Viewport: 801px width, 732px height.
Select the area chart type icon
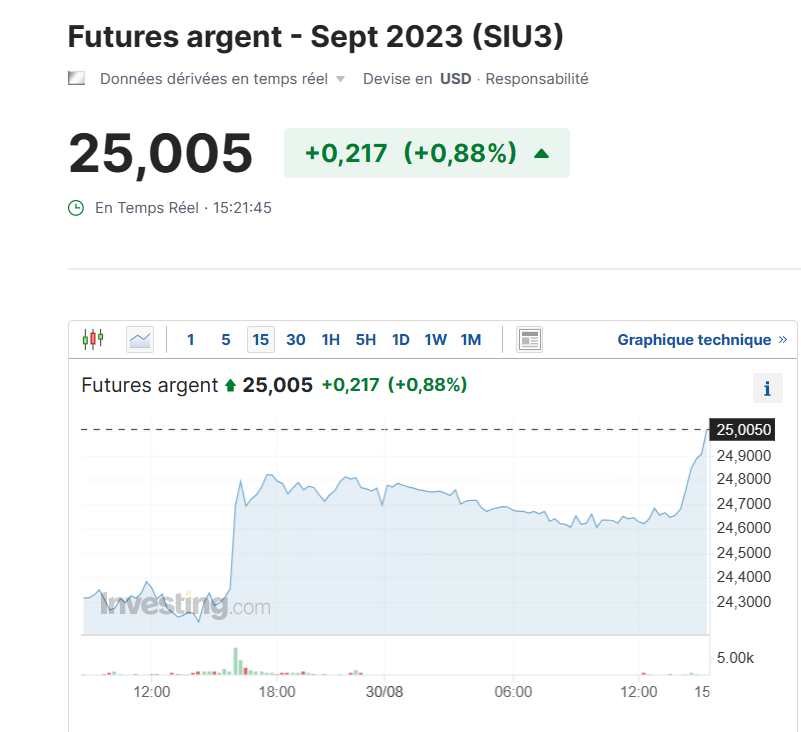pos(140,340)
